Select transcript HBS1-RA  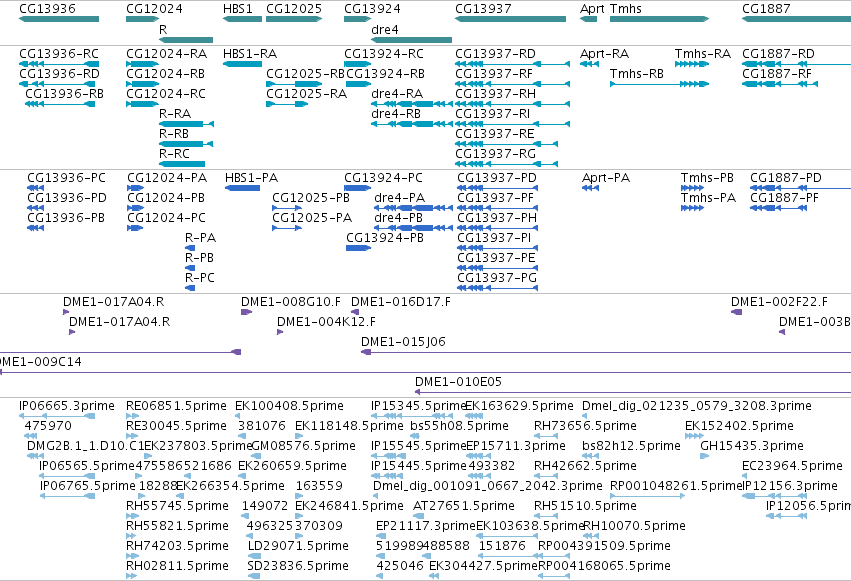pyautogui.click(x=250, y=54)
